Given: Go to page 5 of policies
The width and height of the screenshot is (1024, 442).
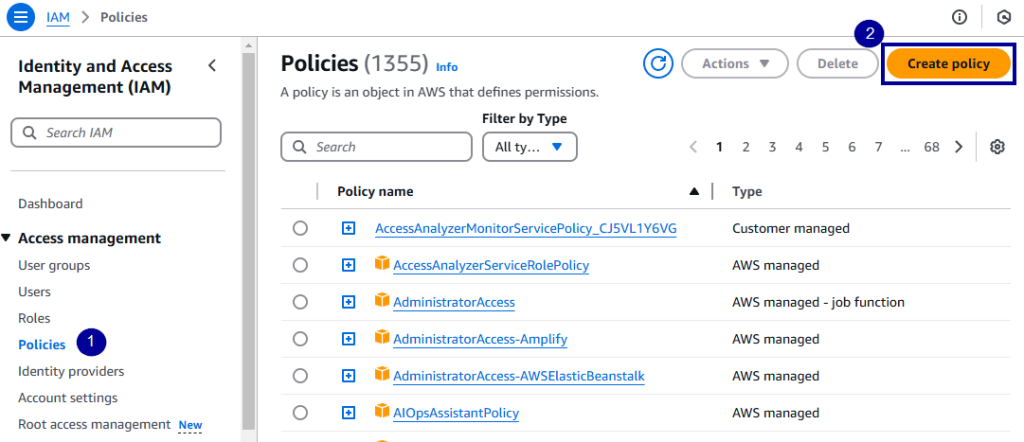Looking at the screenshot, I should (825, 147).
